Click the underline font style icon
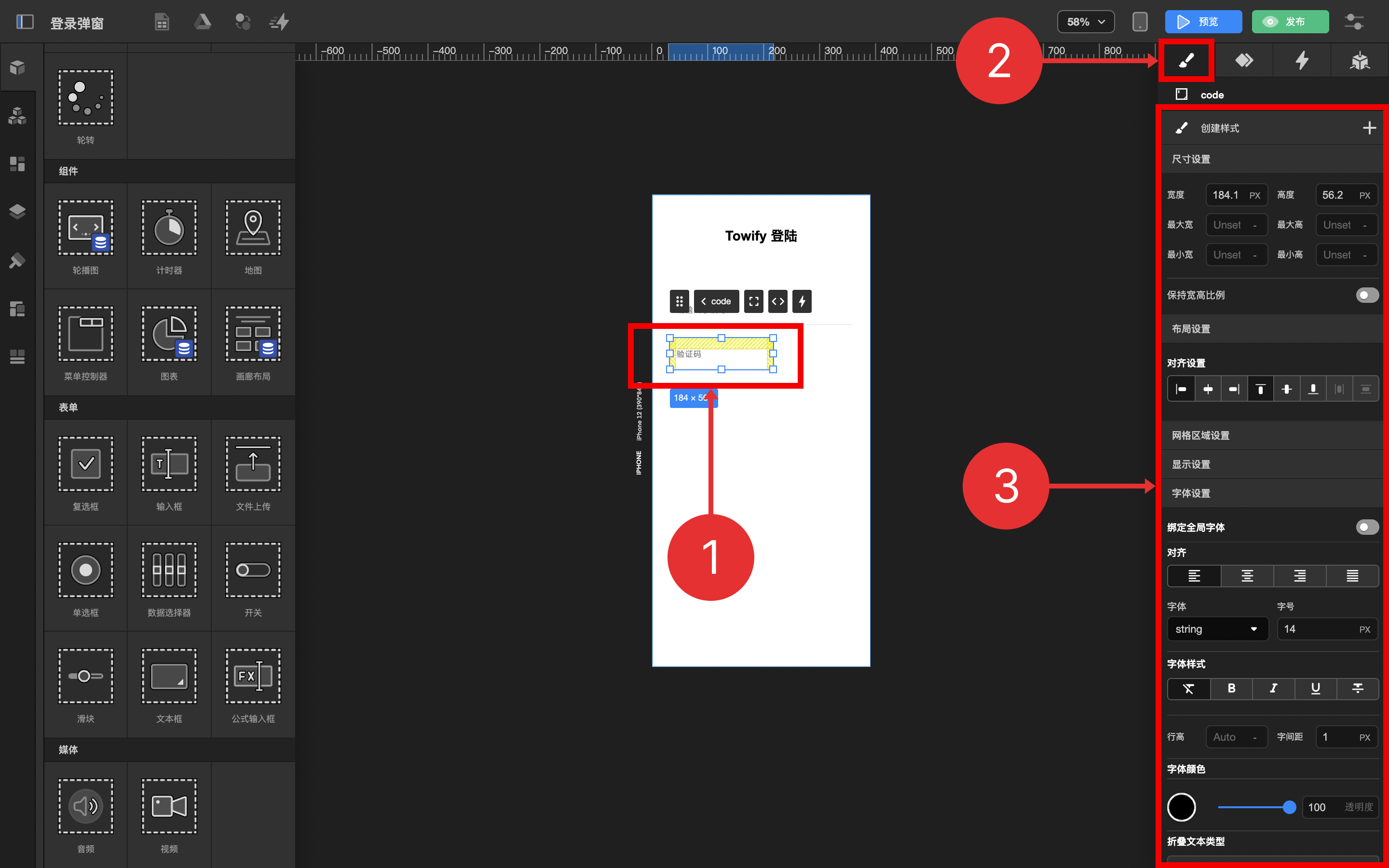The width and height of the screenshot is (1389, 868). pyautogui.click(x=1315, y=688)
